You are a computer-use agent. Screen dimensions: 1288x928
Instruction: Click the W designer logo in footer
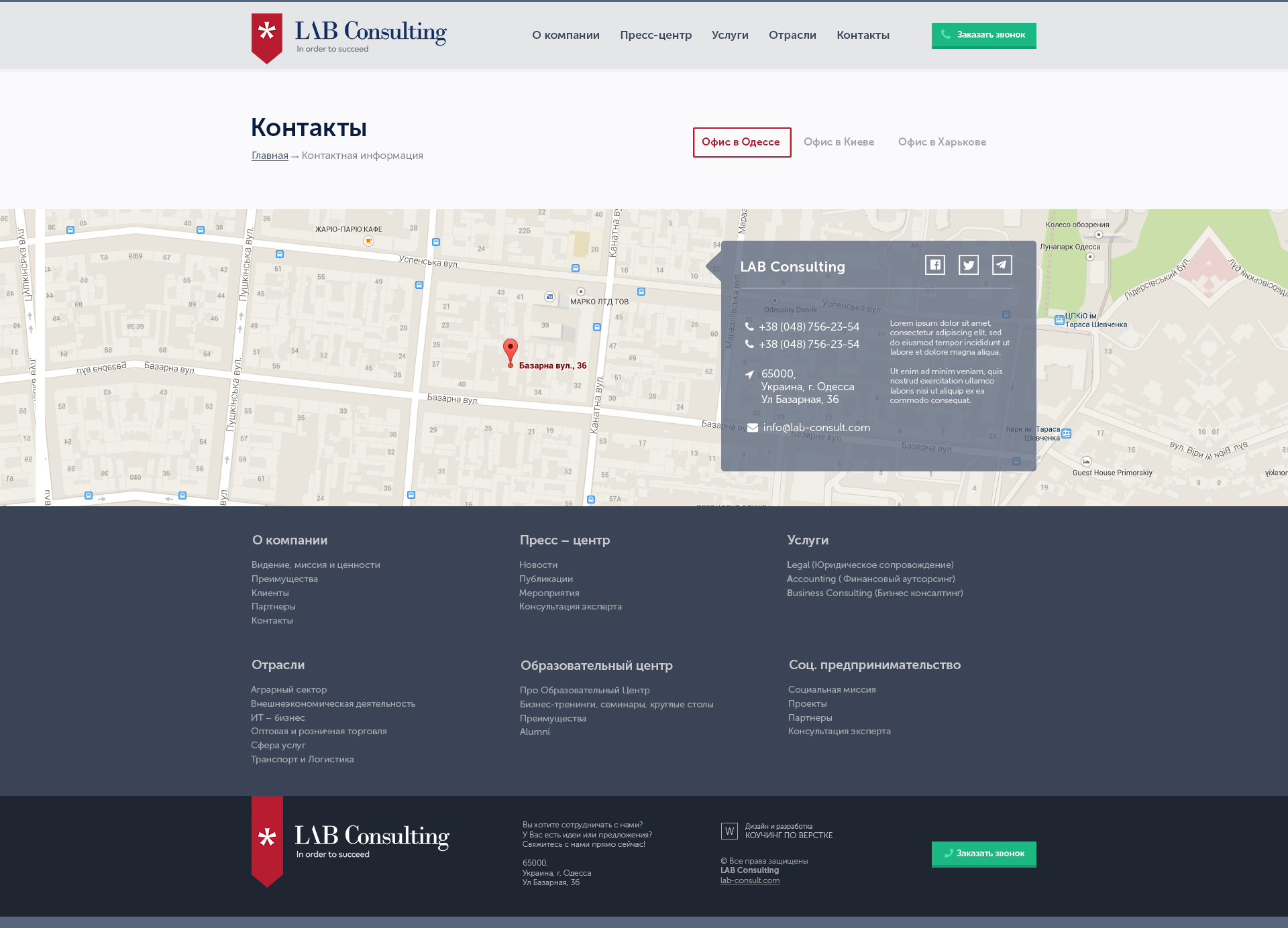coord(729,831)
